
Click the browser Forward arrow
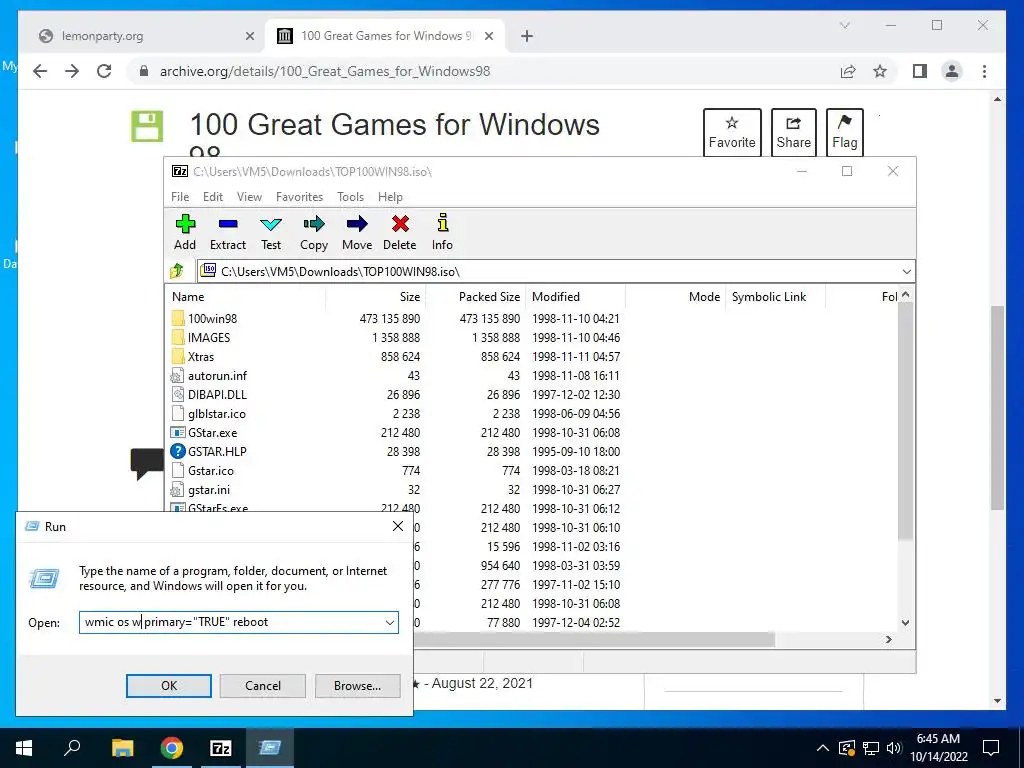click(x=72, y=71)
